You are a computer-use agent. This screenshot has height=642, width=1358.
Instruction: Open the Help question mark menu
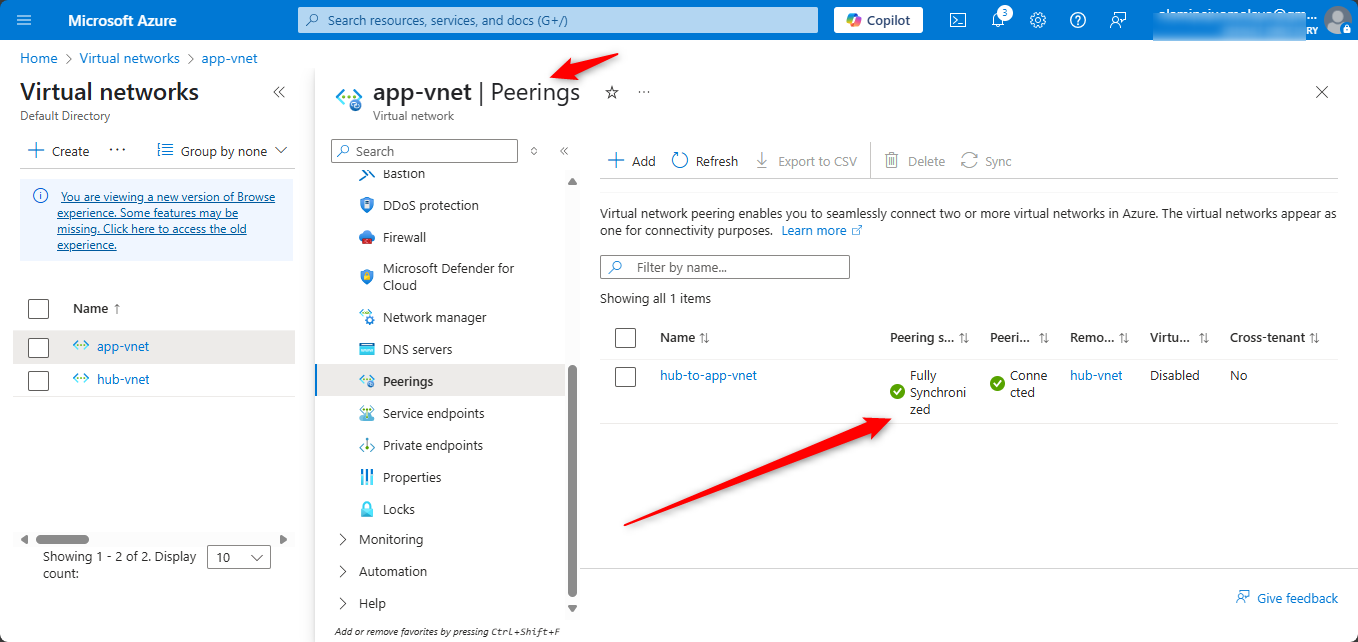click(1078, 20)
